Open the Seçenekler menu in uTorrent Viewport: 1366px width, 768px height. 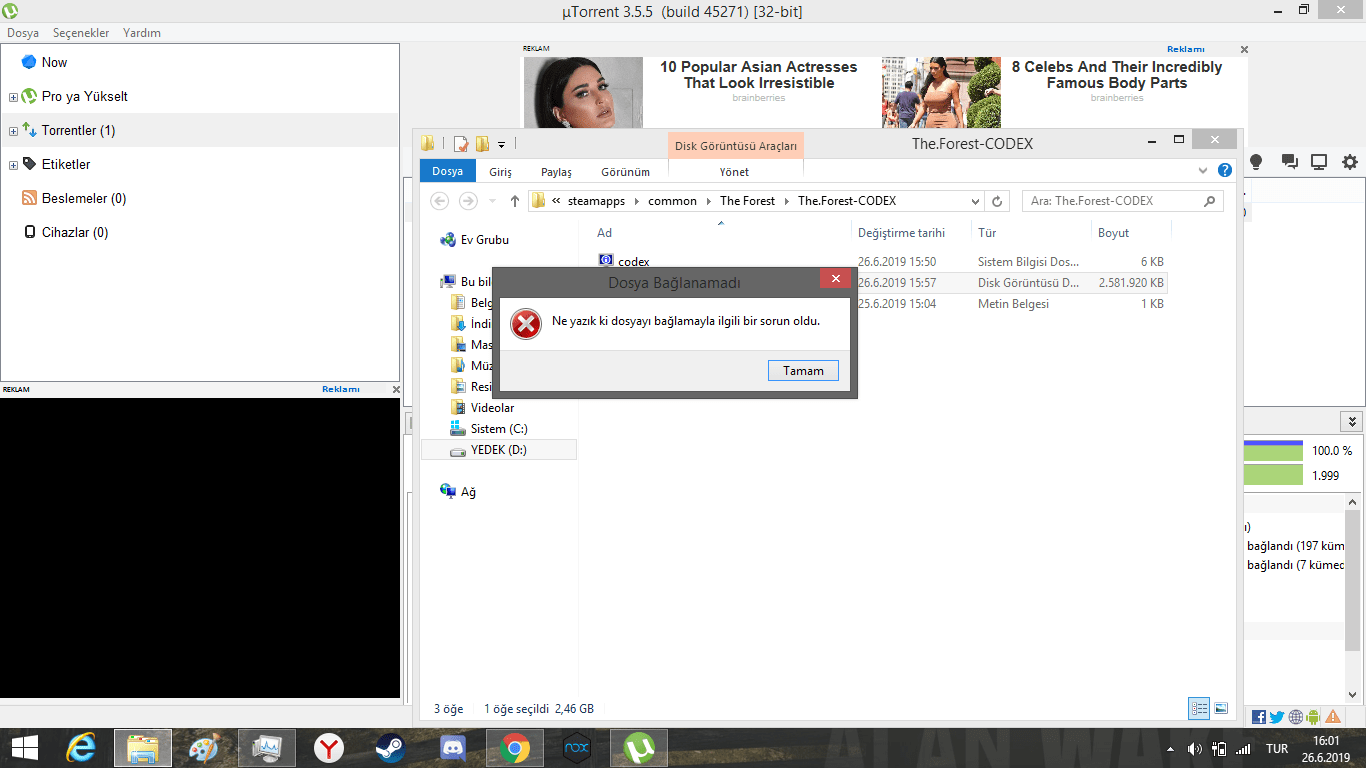click(x=81, y=33)
